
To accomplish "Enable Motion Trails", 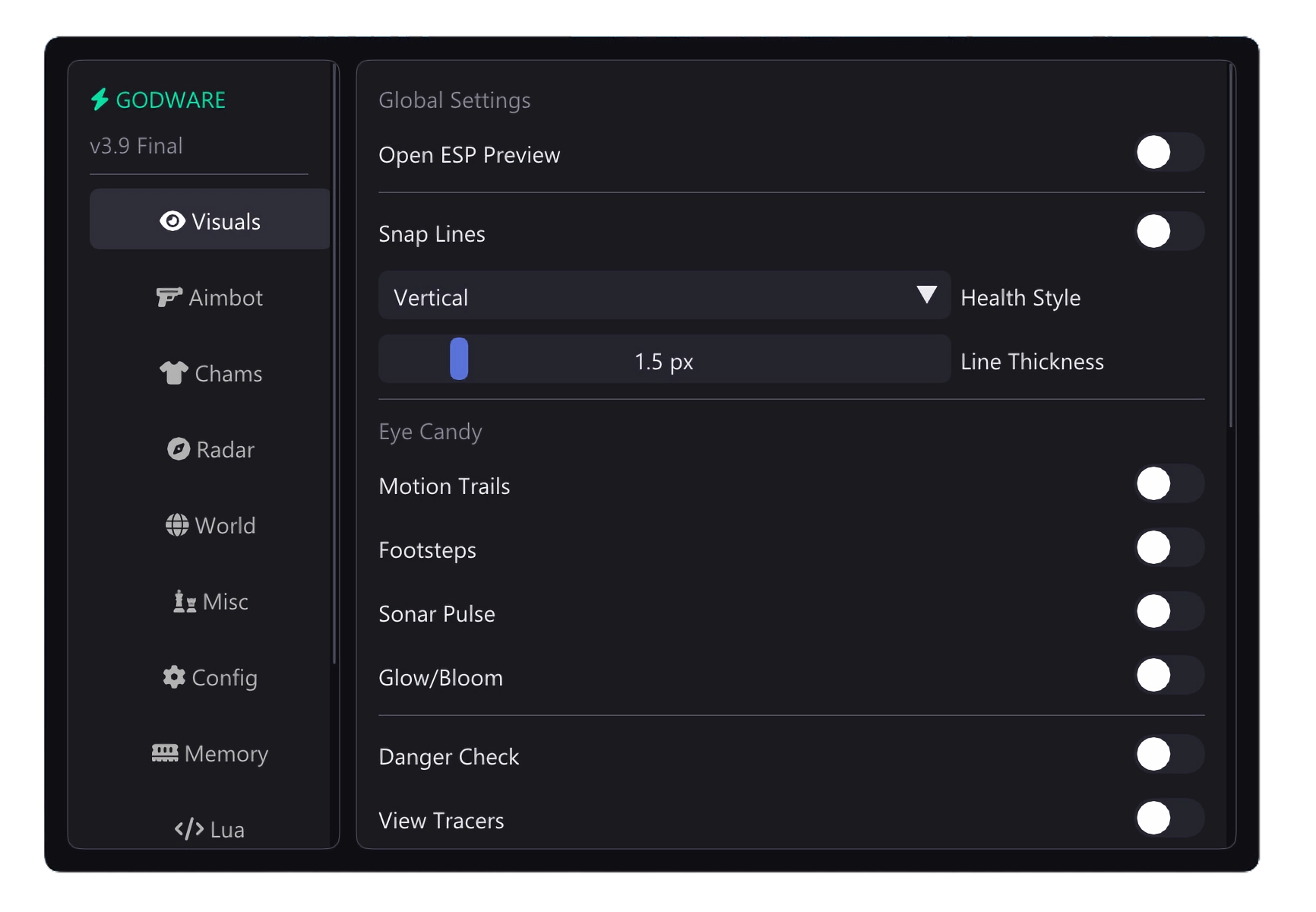I will click(1170, 483).
